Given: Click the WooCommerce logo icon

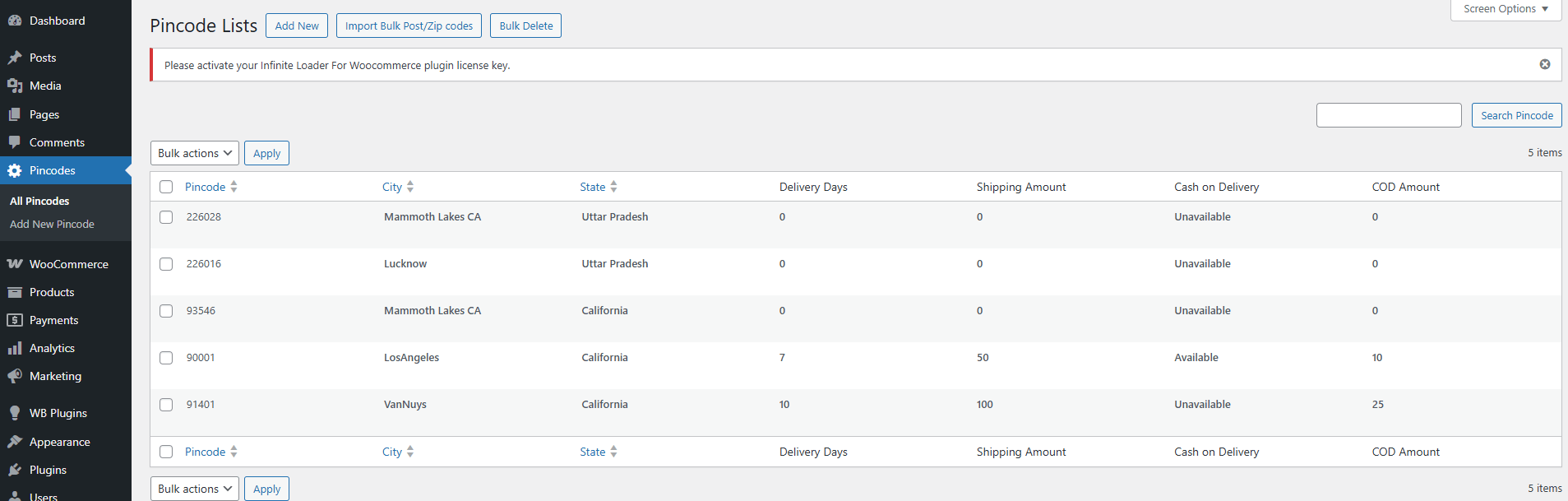Looking at the screenshot, I should point(15,264).
